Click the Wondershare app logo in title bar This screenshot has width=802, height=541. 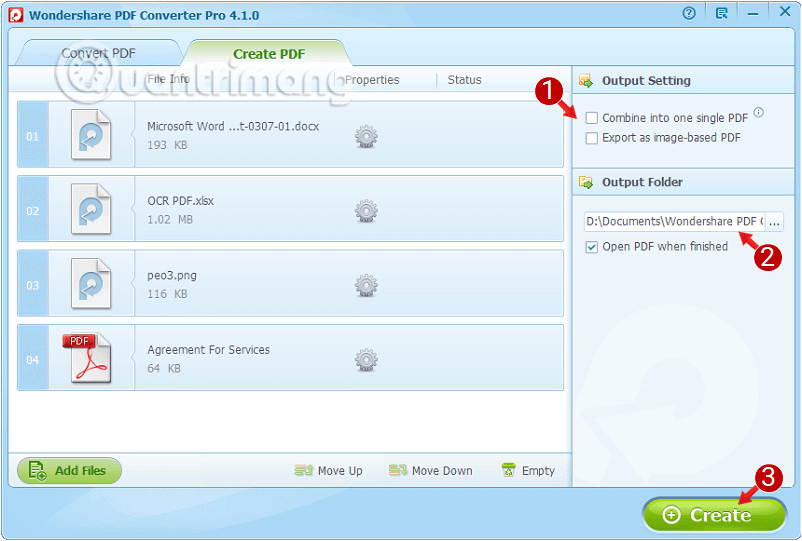(x=15, y=15)
